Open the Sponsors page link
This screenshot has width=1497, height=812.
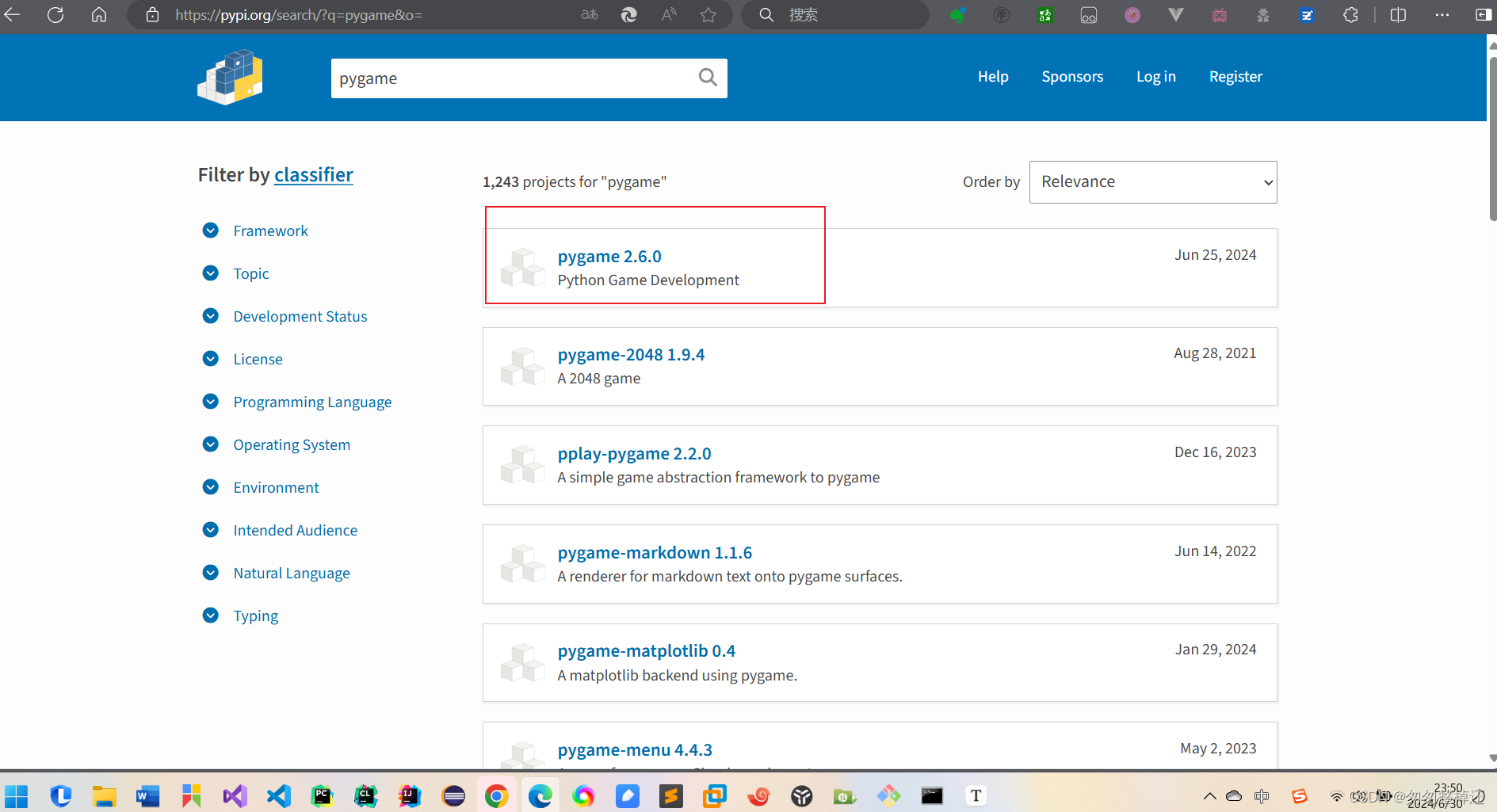click(1072, 77)
